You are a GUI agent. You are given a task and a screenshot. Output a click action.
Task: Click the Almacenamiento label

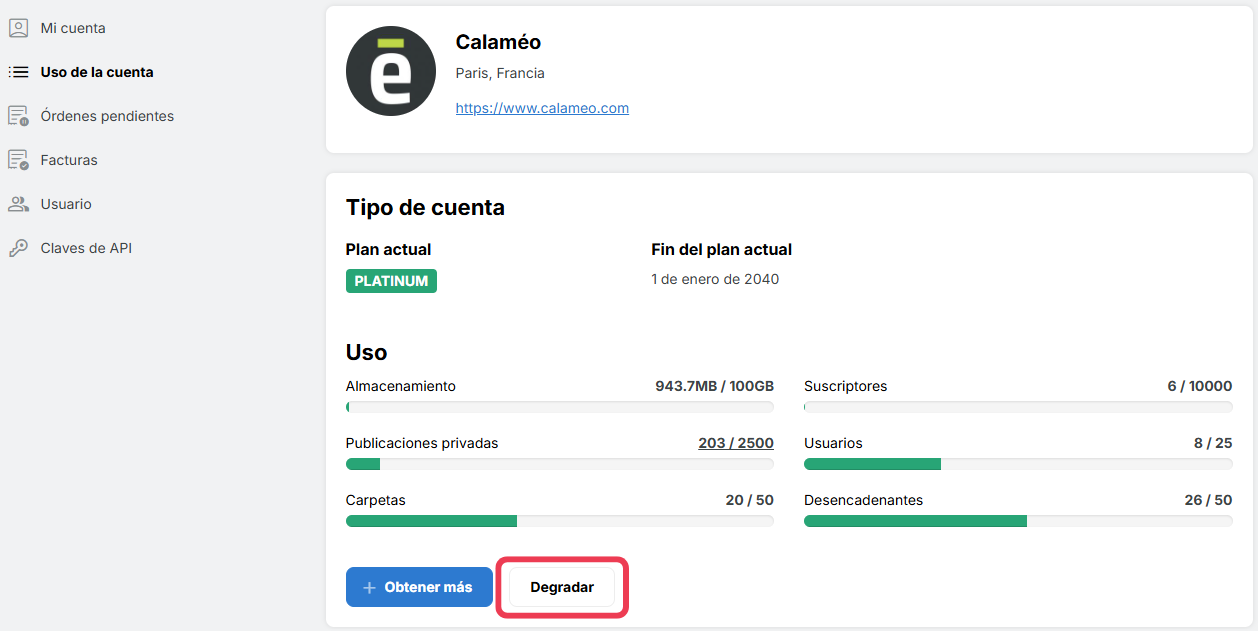[x=401, y=386]
